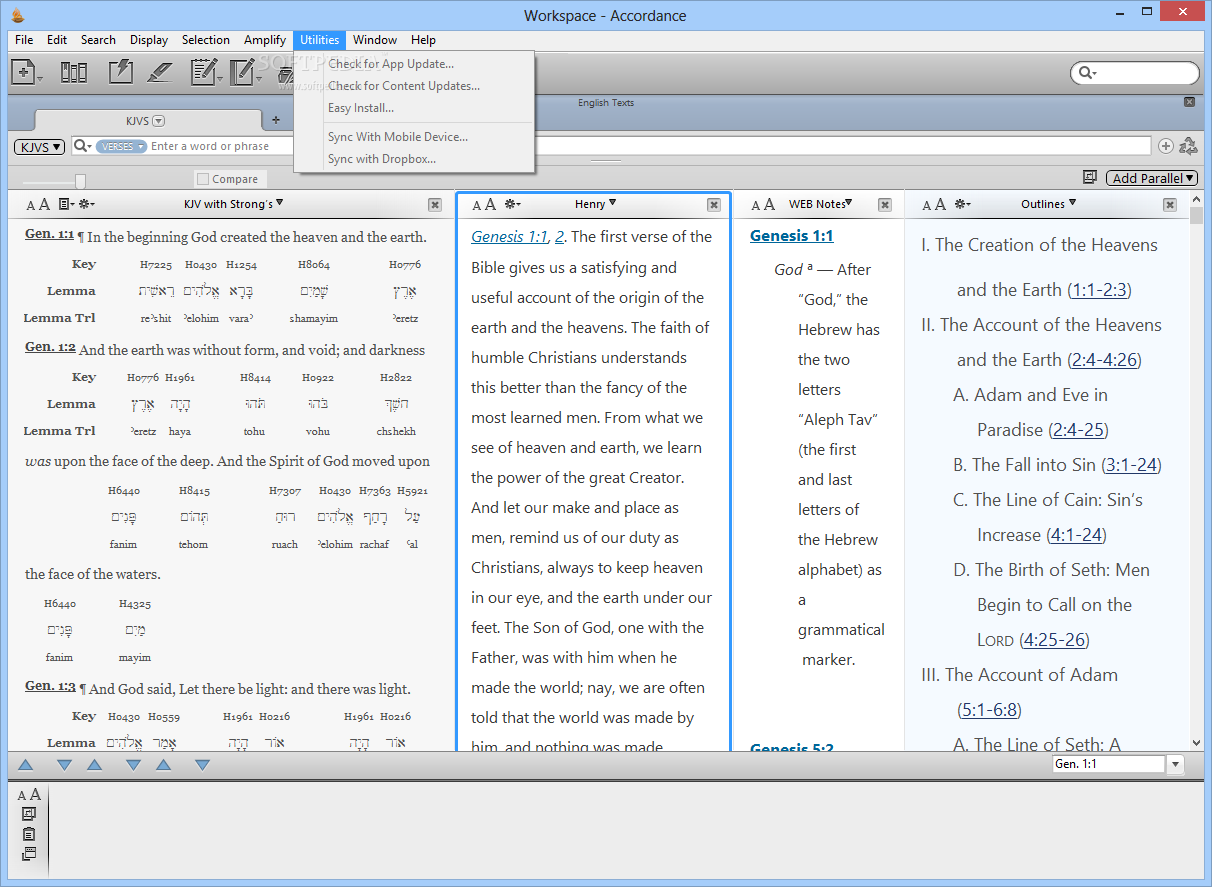The width and height of the screenshot is (1212, 887).
Task: Follow the Genesis 1:1 link in Henry pane
Action: point(509,237)
